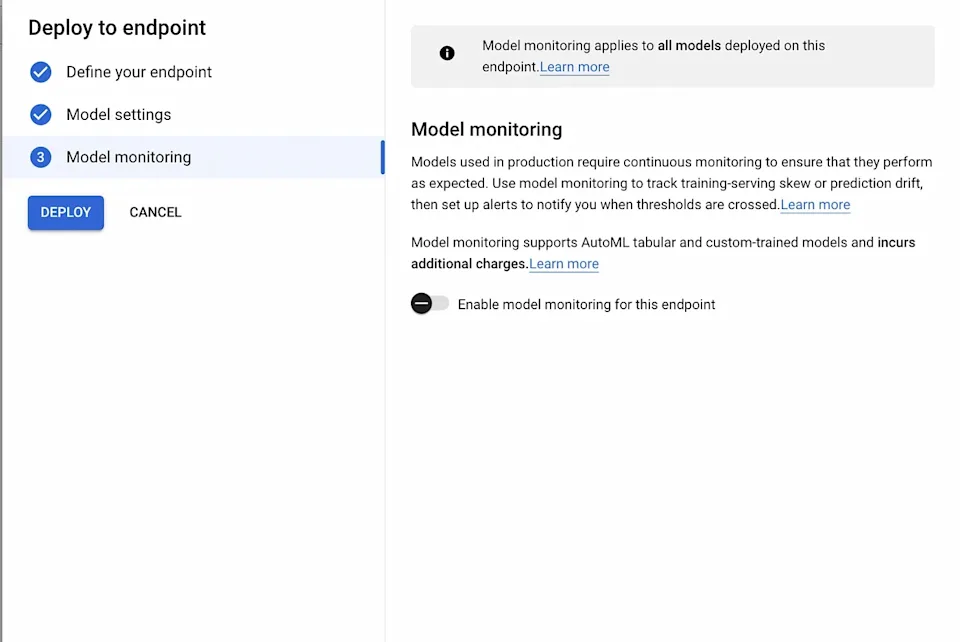Viewport: 960px width, 642px height.
Task: Click the DEPLOY button
Action: (x=66, y=212)
